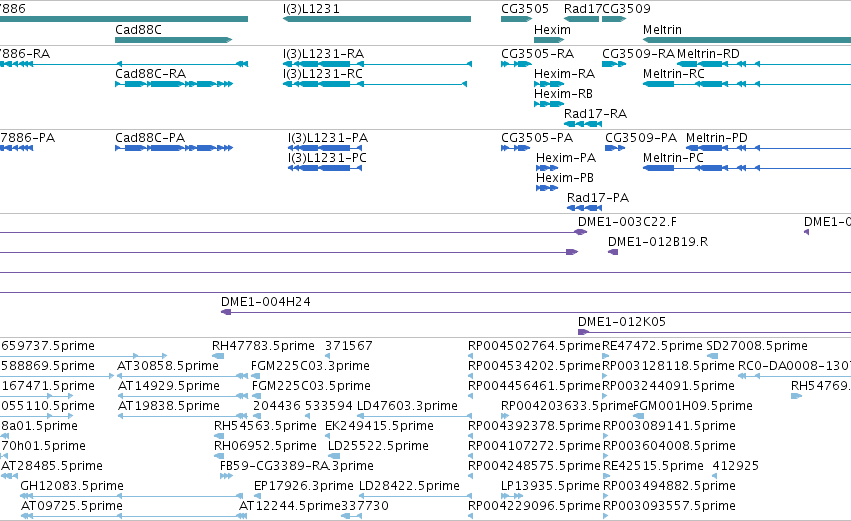This screenshot has height=521, width=851.
Task: Select the Hexim-RB transcript label
Action: pyautogui.click(x=563, y=94)
